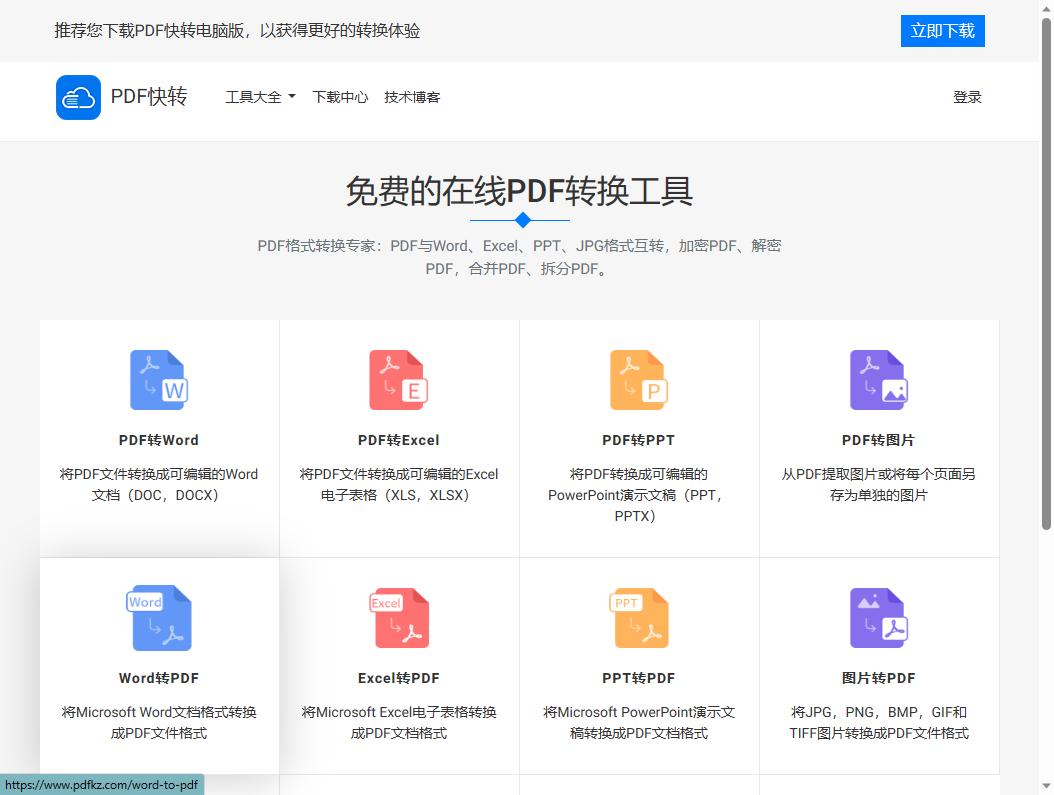Open the PDF转Word file icon

tap(159, 380)
